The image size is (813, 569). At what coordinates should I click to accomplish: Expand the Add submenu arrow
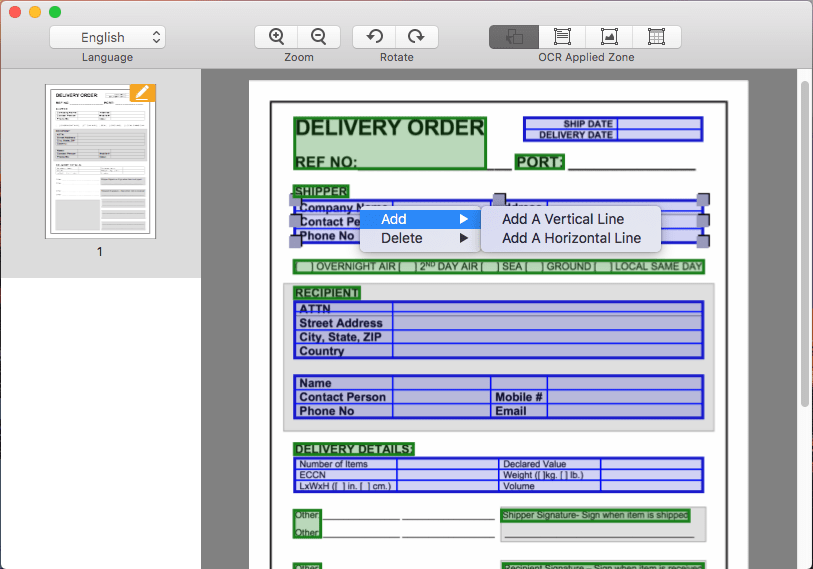pos(464,219)
